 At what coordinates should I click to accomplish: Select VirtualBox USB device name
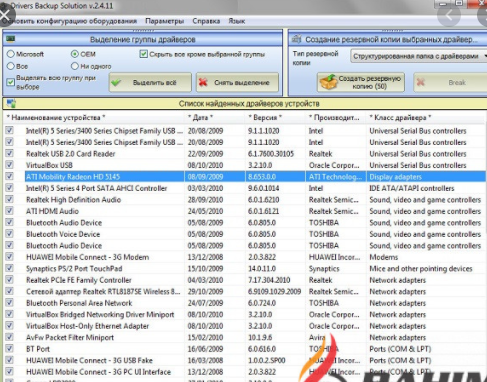[x=49, y=165]
